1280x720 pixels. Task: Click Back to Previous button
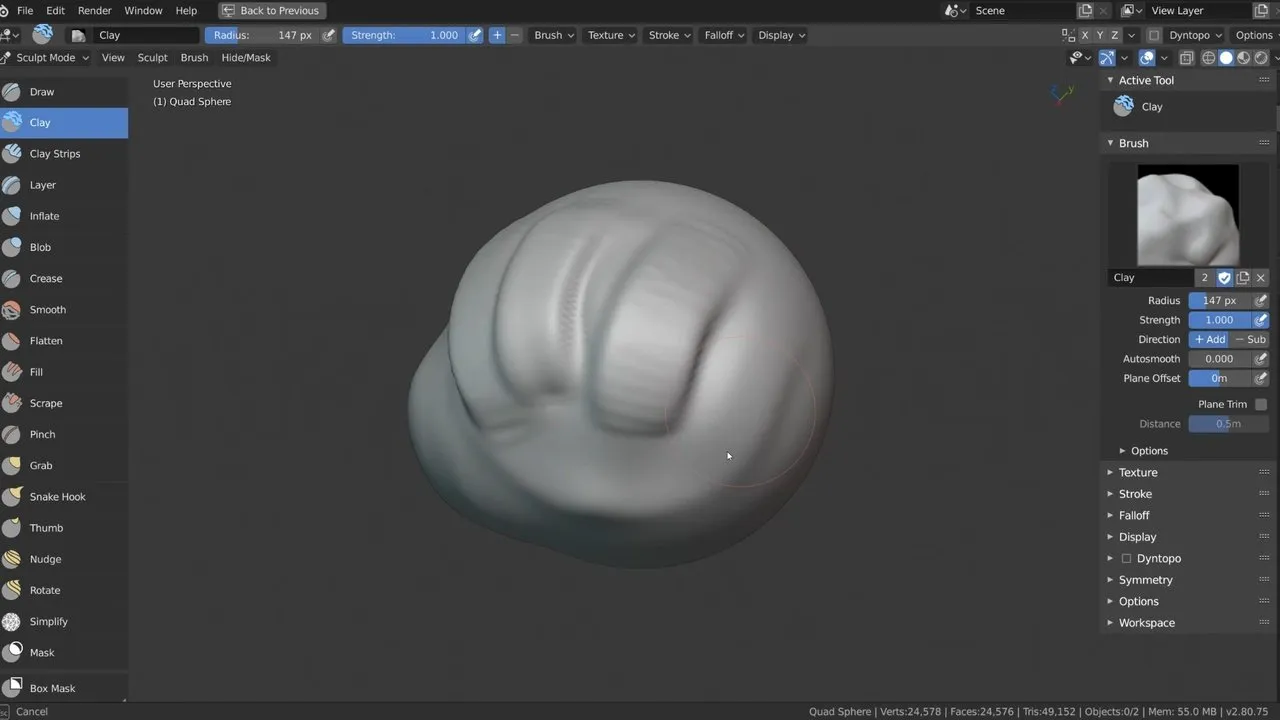271,11
